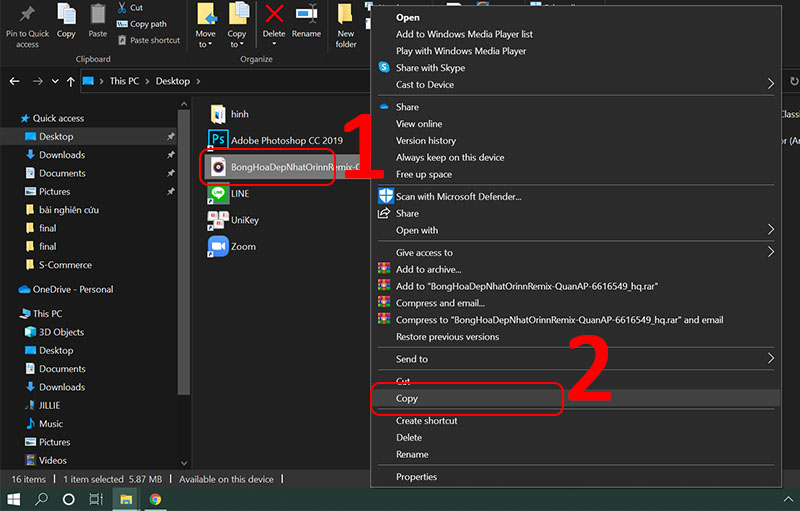
Task: Expand the Move to dropdown
Action: (x=206, y=45)
